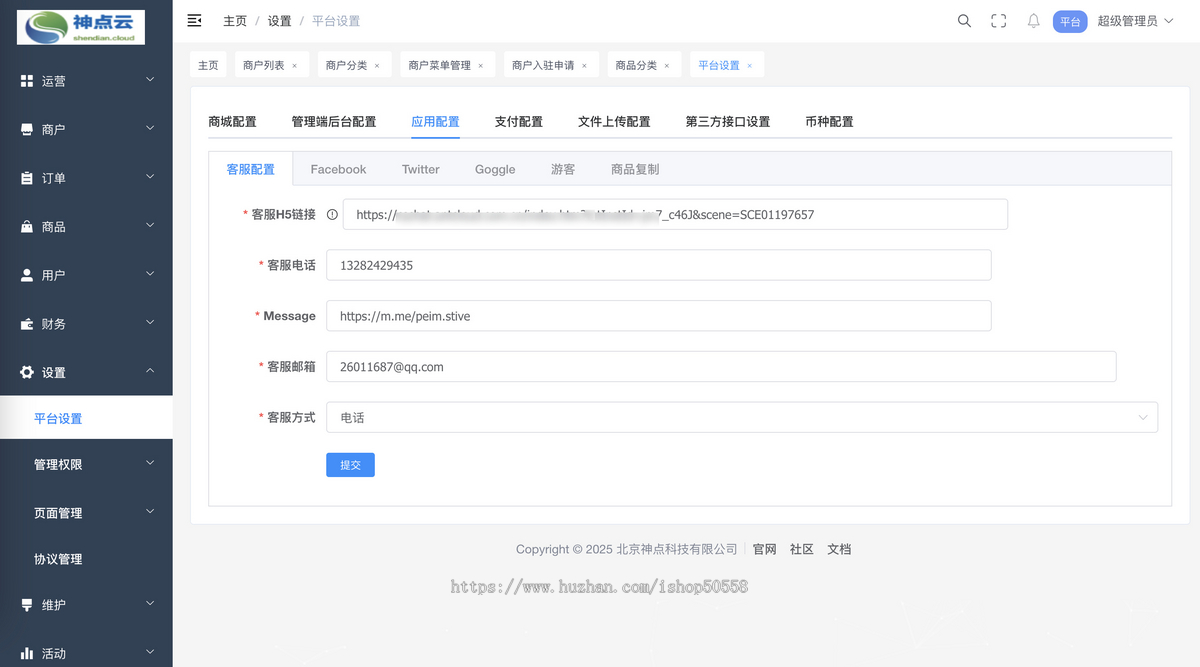
Task: Click the 设置 gear icon in sidebar
Action: pos(27,372)
